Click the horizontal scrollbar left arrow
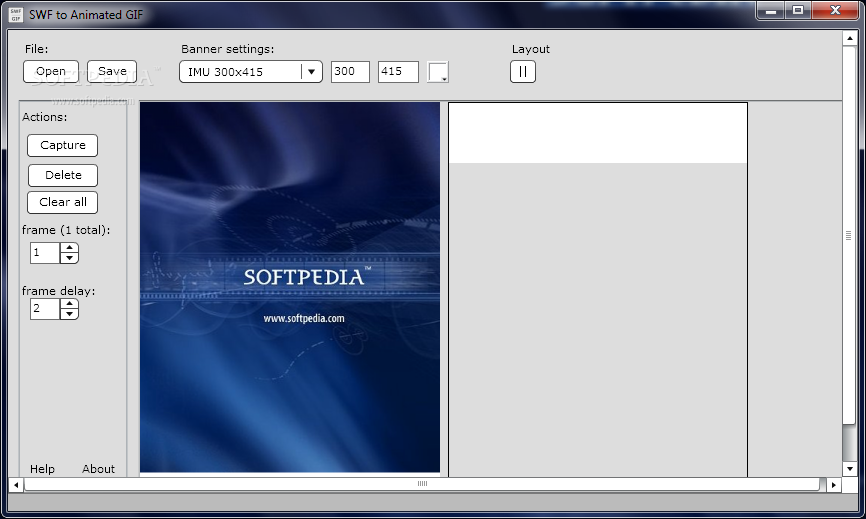Image resolution: width=866 pixels, height=519 pixels. click(x=16, y=485)
